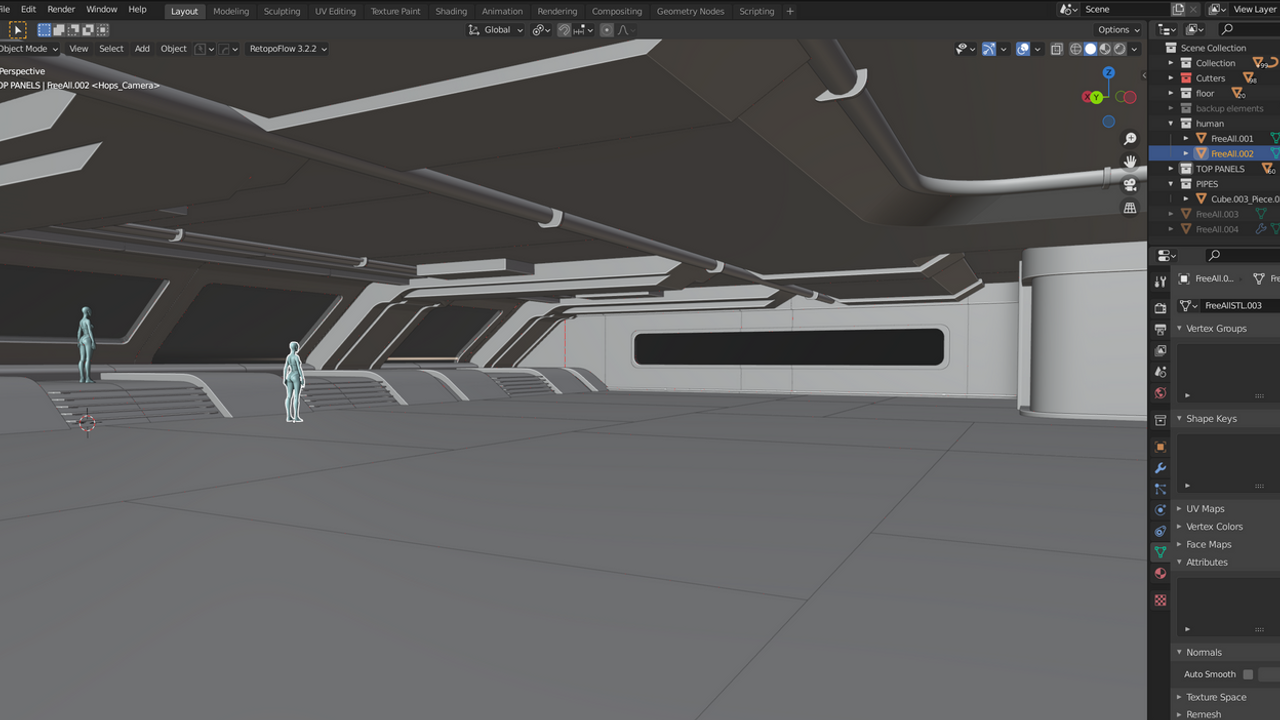Open the Render properties tab icon

[1160, 308]
